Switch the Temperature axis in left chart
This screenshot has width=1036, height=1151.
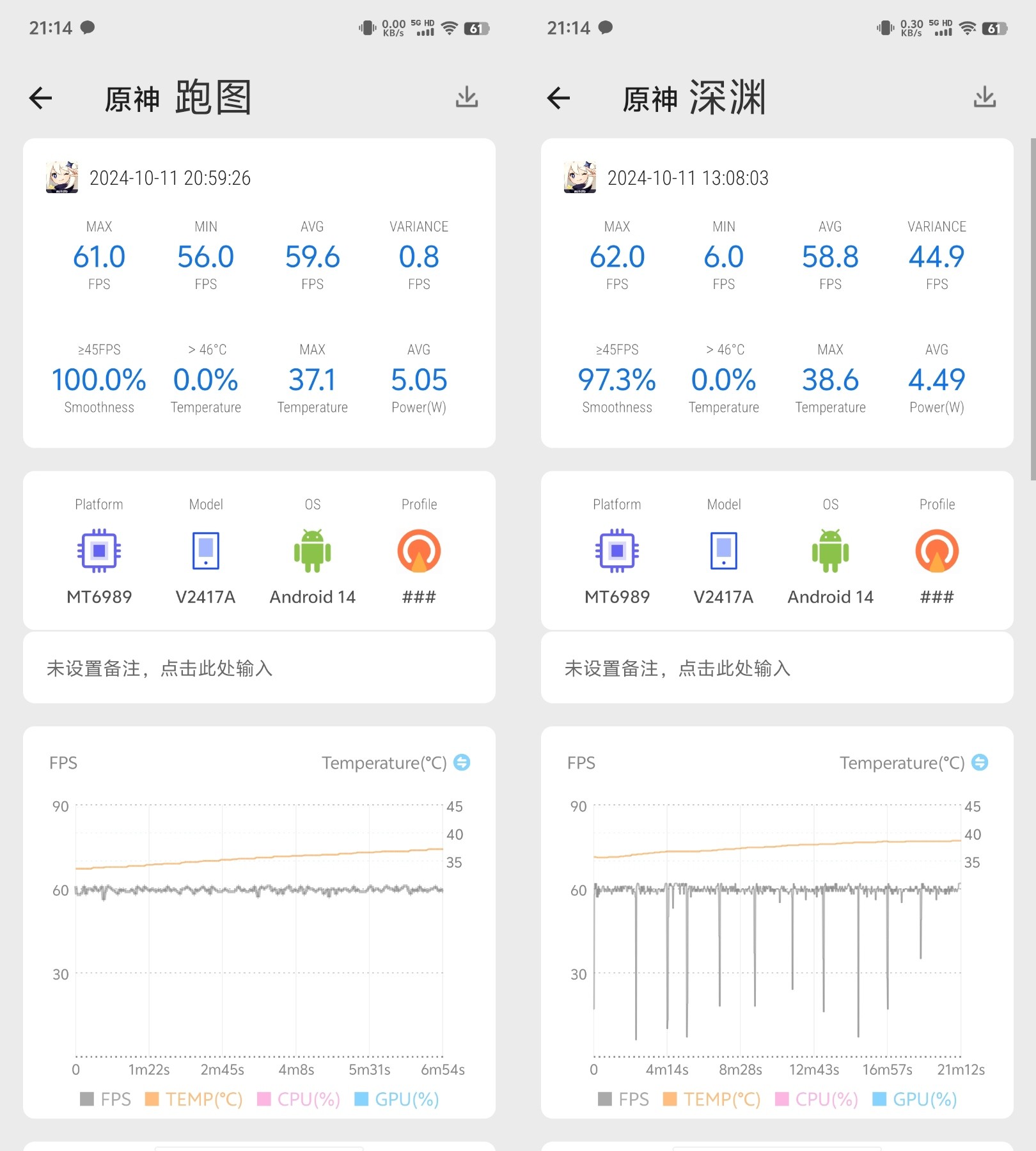point(462,762)
